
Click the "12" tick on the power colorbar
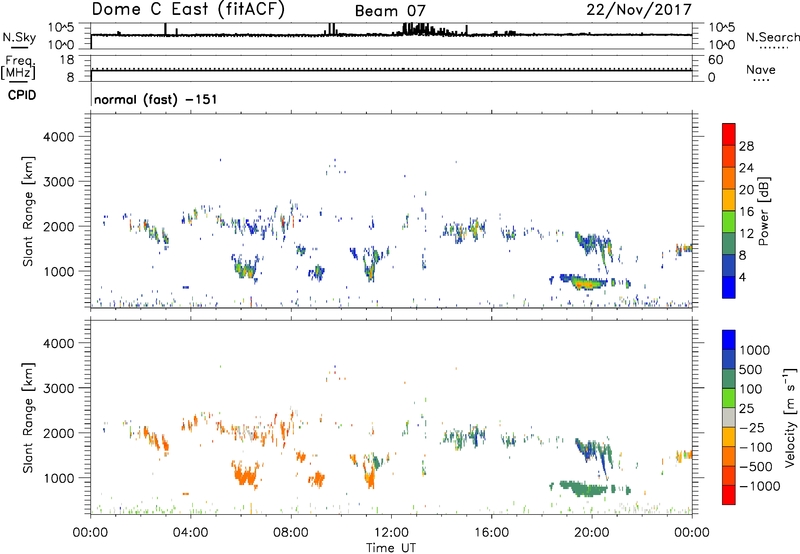(x=746, y=234)
